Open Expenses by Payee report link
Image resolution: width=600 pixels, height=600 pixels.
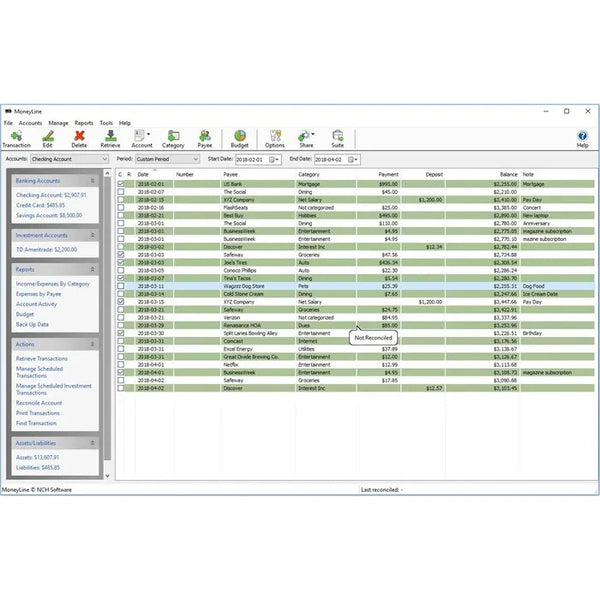[39, 294]
